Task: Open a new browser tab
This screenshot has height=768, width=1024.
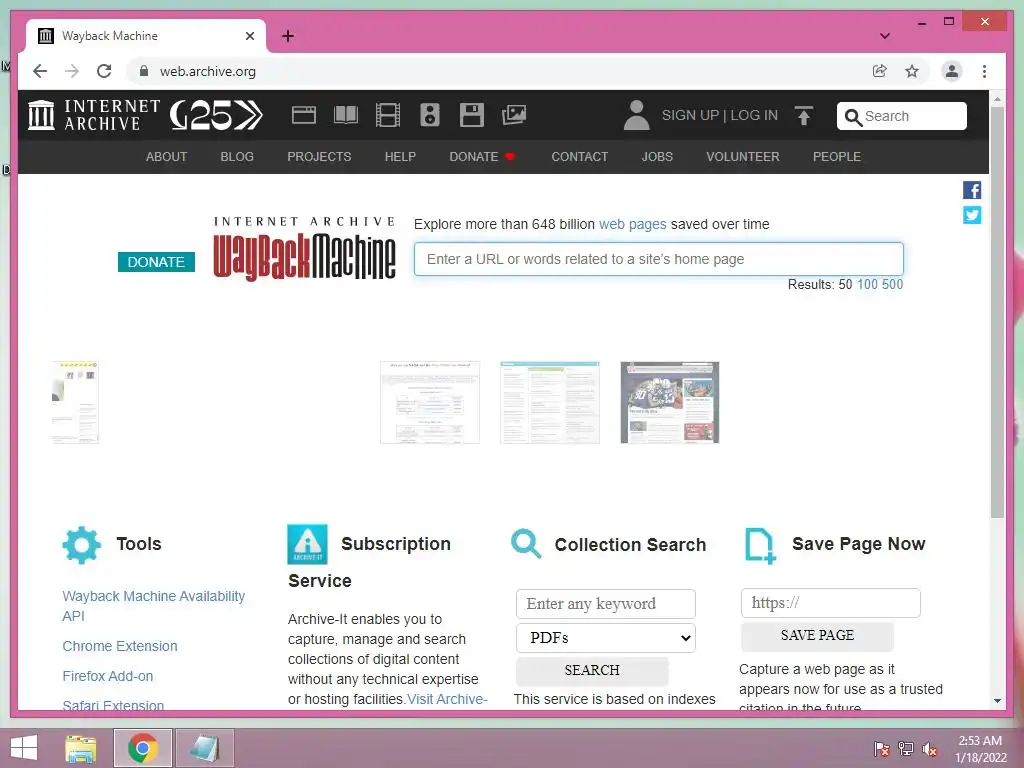Action: (x=288, y=36)
